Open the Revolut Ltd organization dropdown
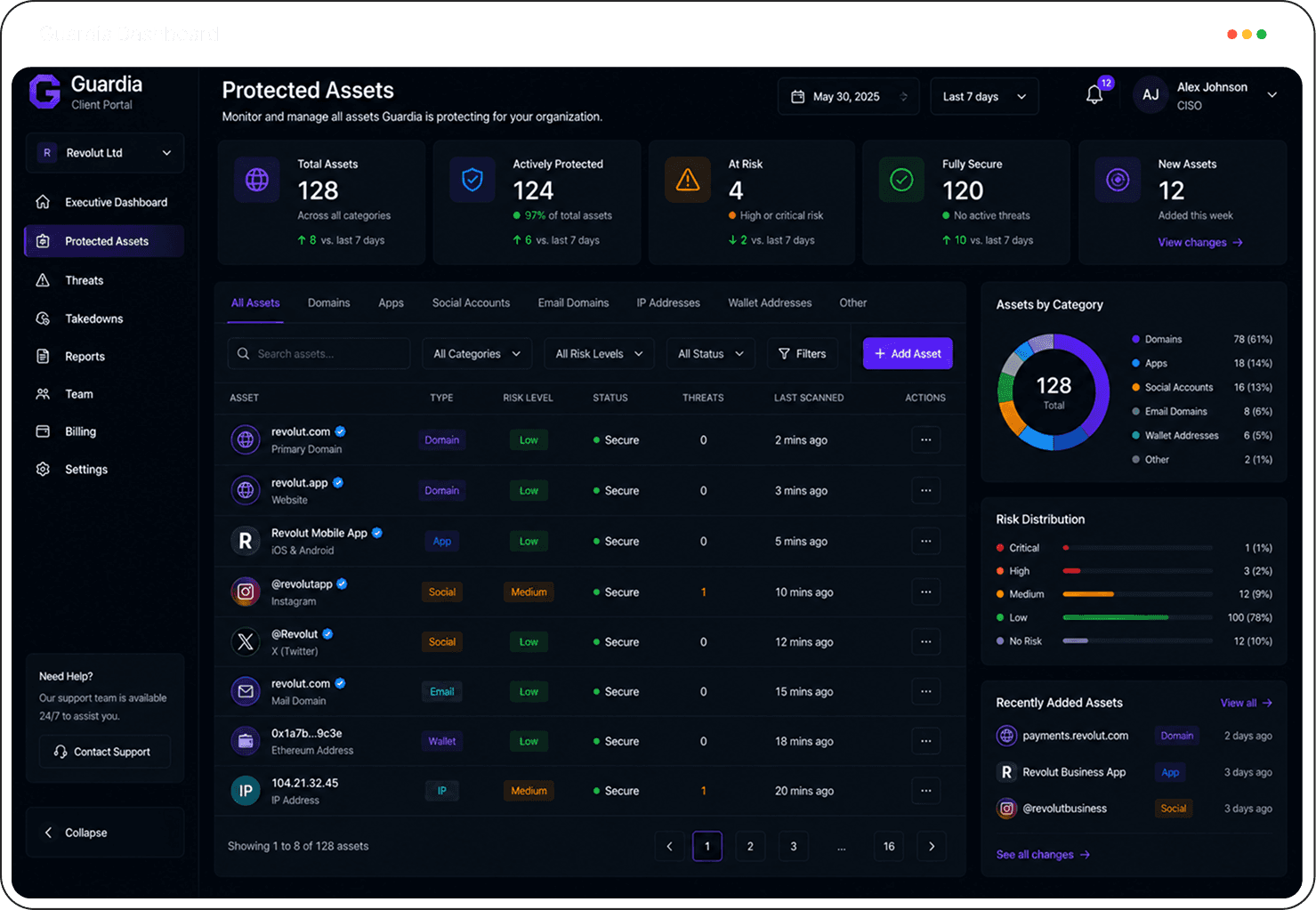The image size is (1316, 910). pyautogui.click(x=105, y=153)
